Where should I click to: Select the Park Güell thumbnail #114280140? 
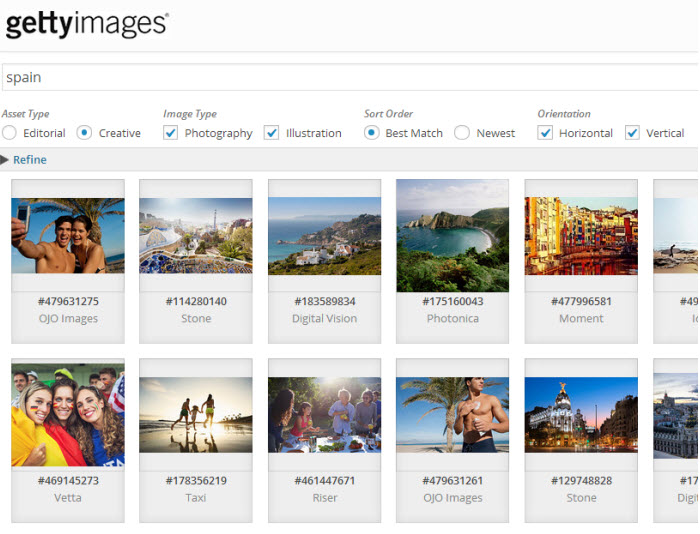pyautogui.click(x=196, y=236)
